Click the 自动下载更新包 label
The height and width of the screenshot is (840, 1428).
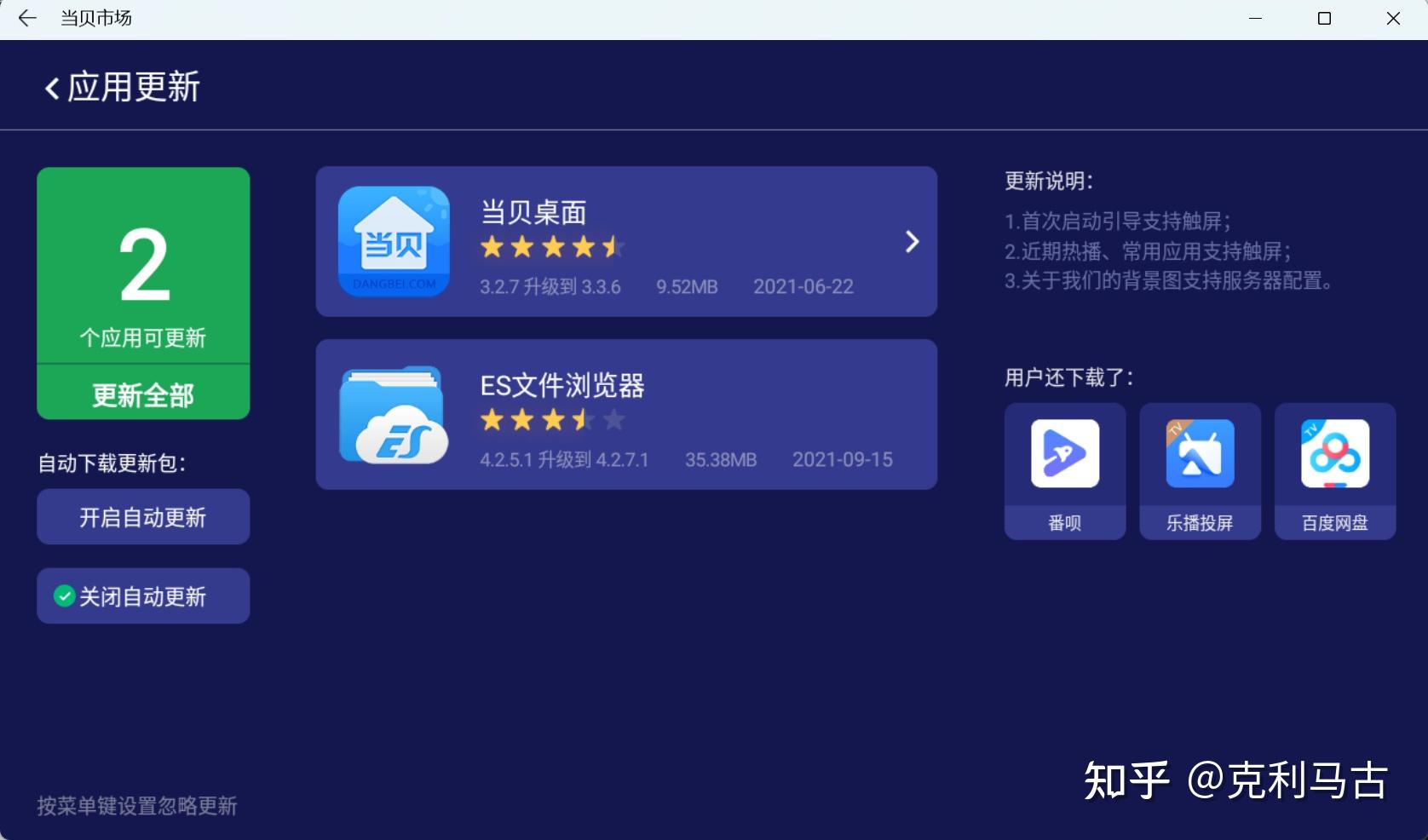pyautogui.click(x=112, y=463)
